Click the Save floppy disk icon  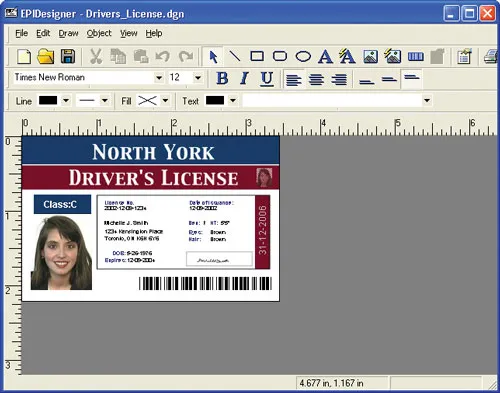click(68, 56)
